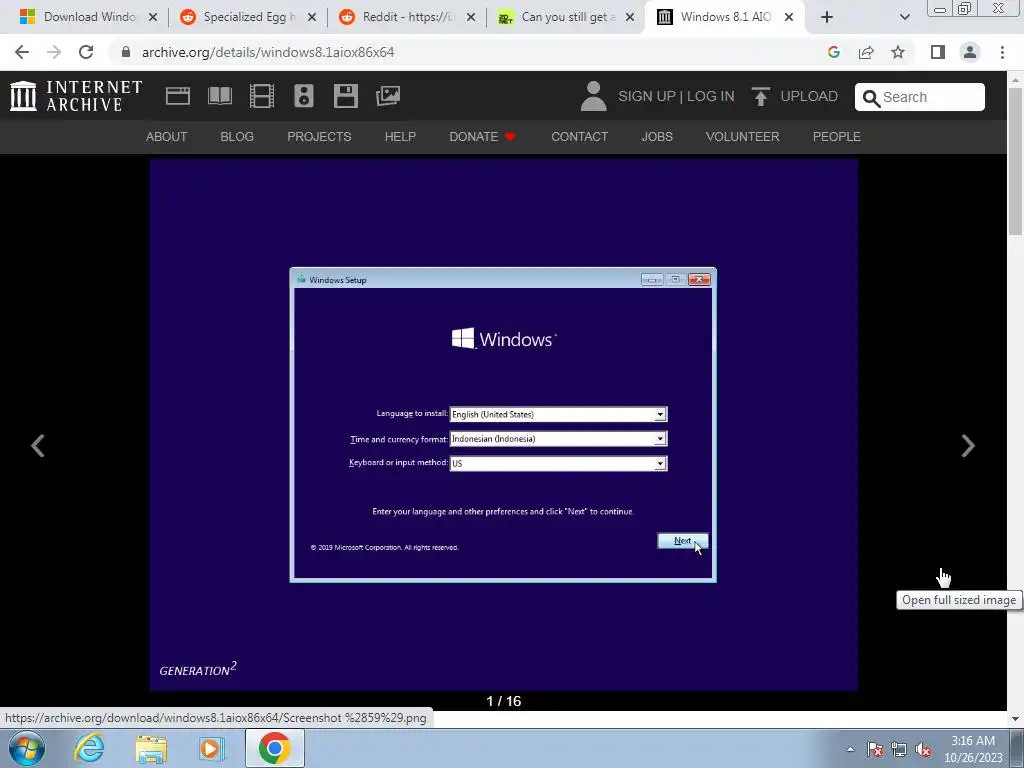
Task: Open the PEOPLE link
Action: point(837,136)
